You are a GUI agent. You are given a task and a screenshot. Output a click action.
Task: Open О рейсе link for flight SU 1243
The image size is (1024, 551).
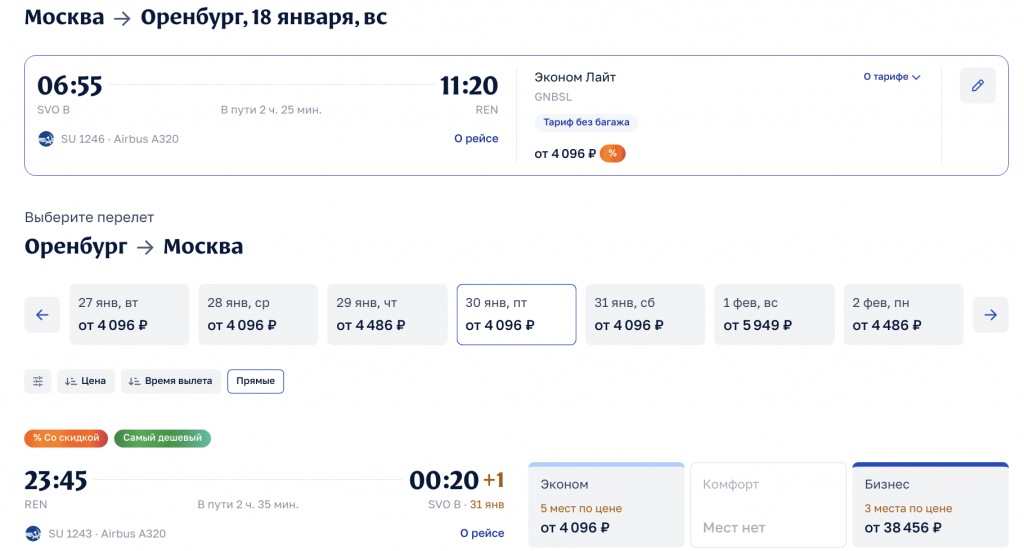[482, 534]
